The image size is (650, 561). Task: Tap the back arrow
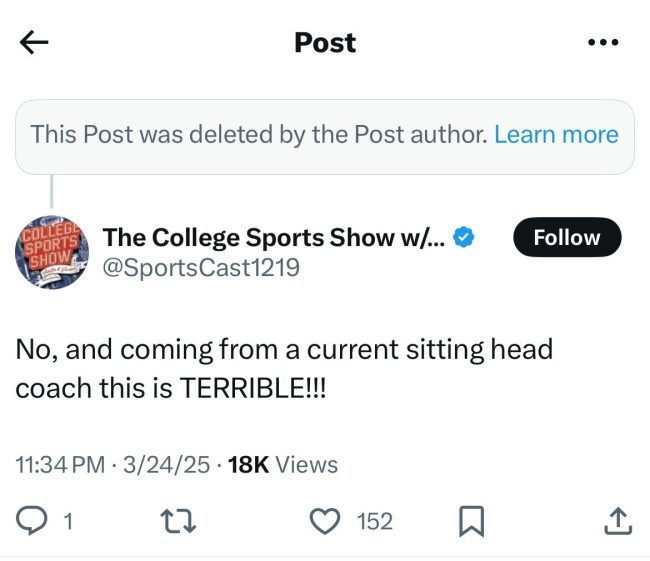click(x=34, y=42)
